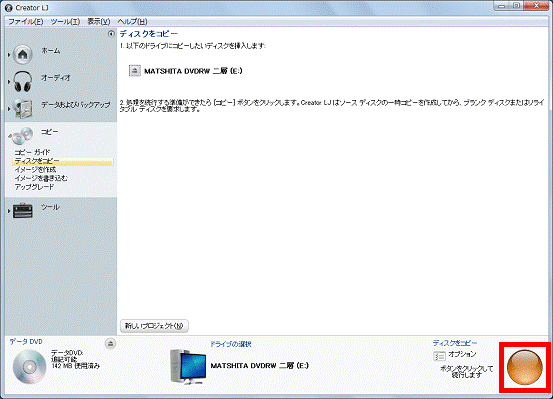Click the Audio headphones icon
553x399 pixels.
23,81
